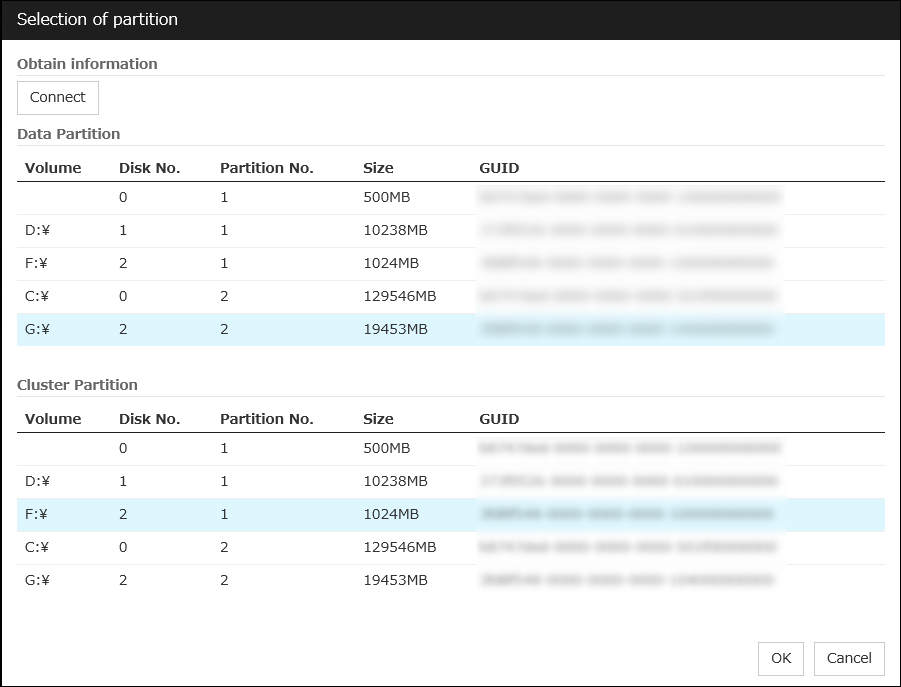901x687 pixels.
Task: Select the highlighted G:\ Data Partition row
Action: [x=200, y=329]
